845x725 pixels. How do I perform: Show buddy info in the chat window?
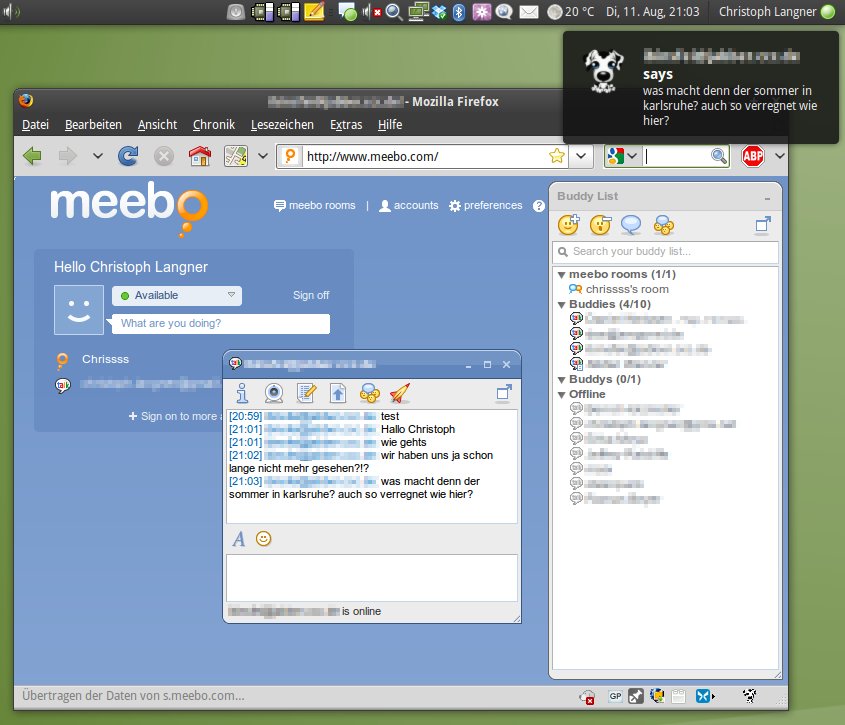click(x=243, y=393)
